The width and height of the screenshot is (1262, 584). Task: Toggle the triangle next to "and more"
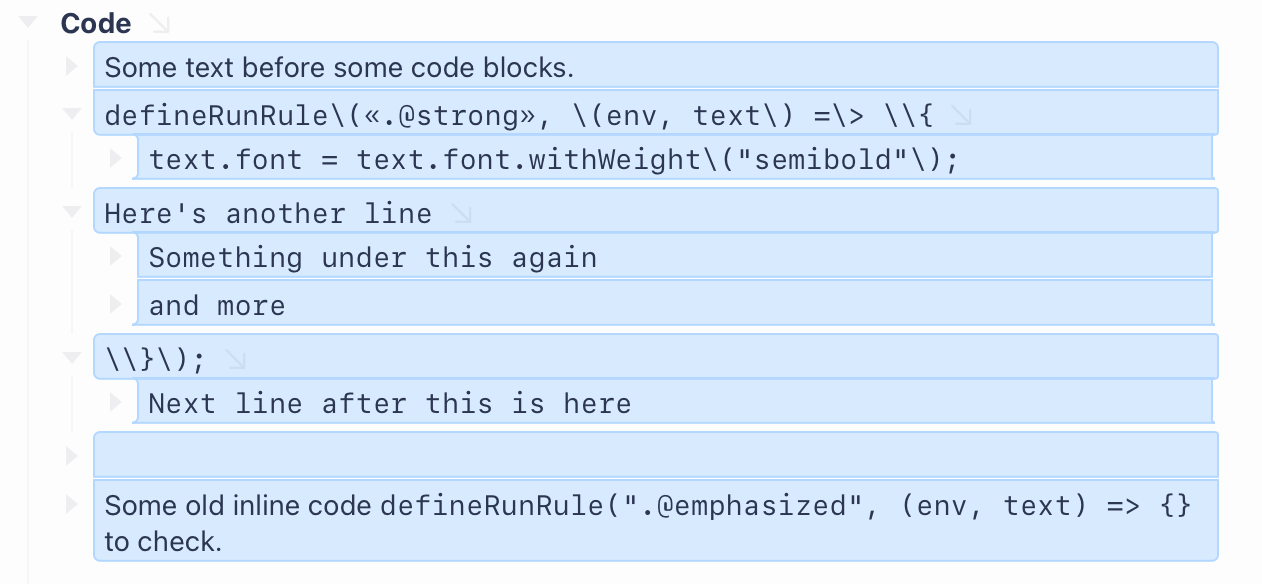(x=116, y=303)
